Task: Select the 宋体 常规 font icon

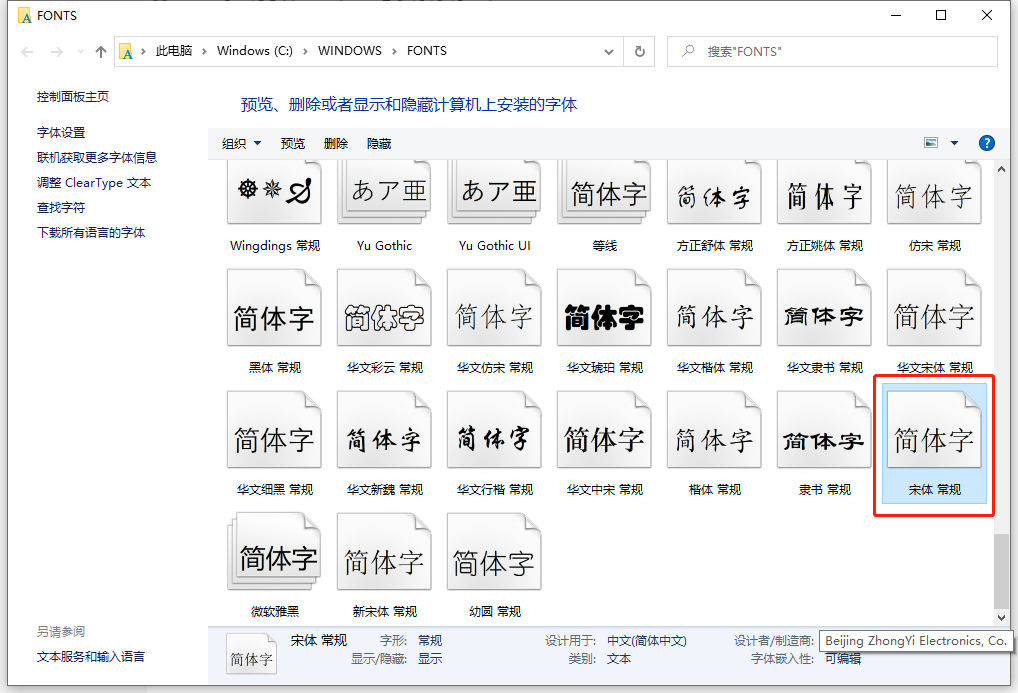Action: click(x=934, y=429)
